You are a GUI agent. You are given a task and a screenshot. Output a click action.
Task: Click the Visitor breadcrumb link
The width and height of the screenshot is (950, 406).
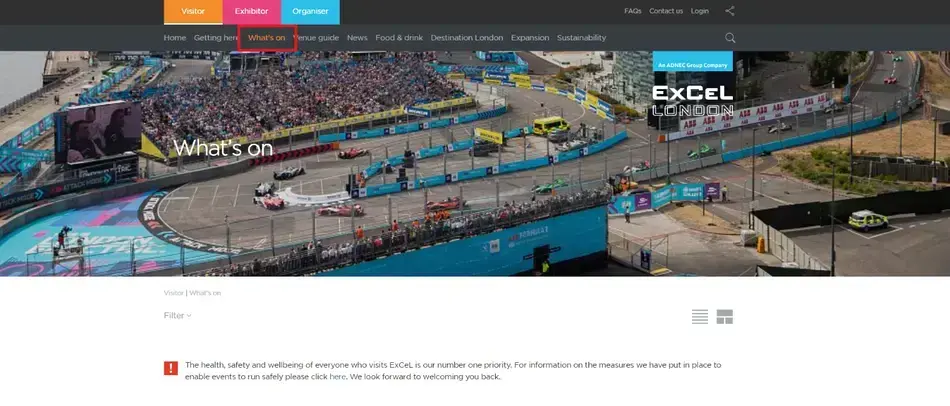173,293
